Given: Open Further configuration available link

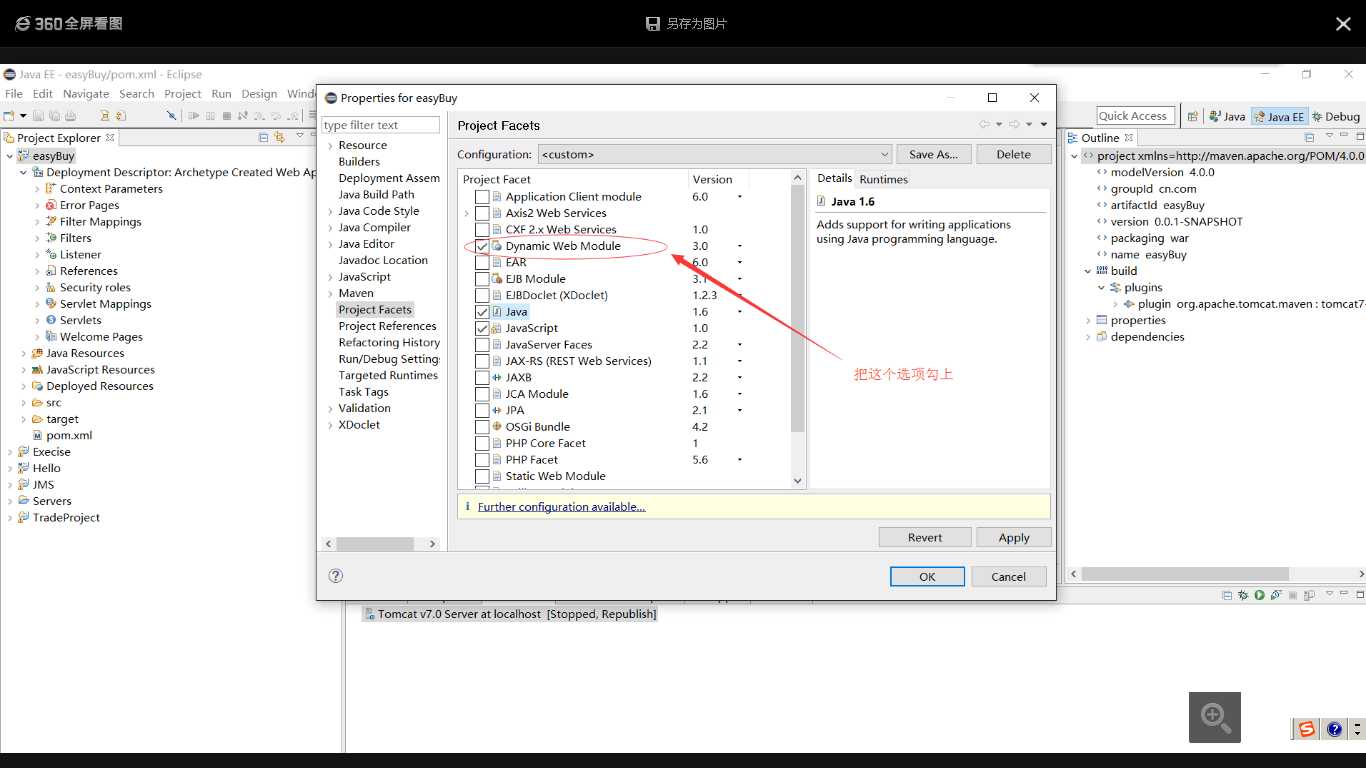Looking at the screenshot, I should tap(561, 507).
